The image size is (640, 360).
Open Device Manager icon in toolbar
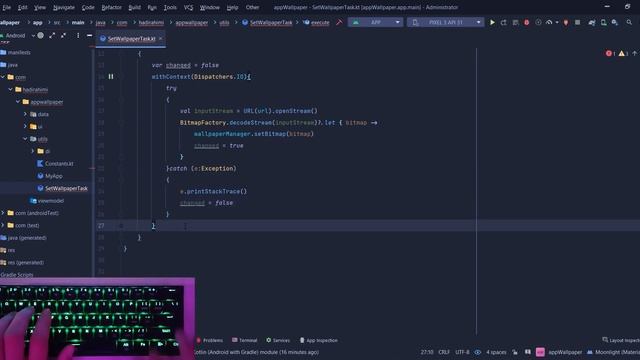click(x=603, y=22)
